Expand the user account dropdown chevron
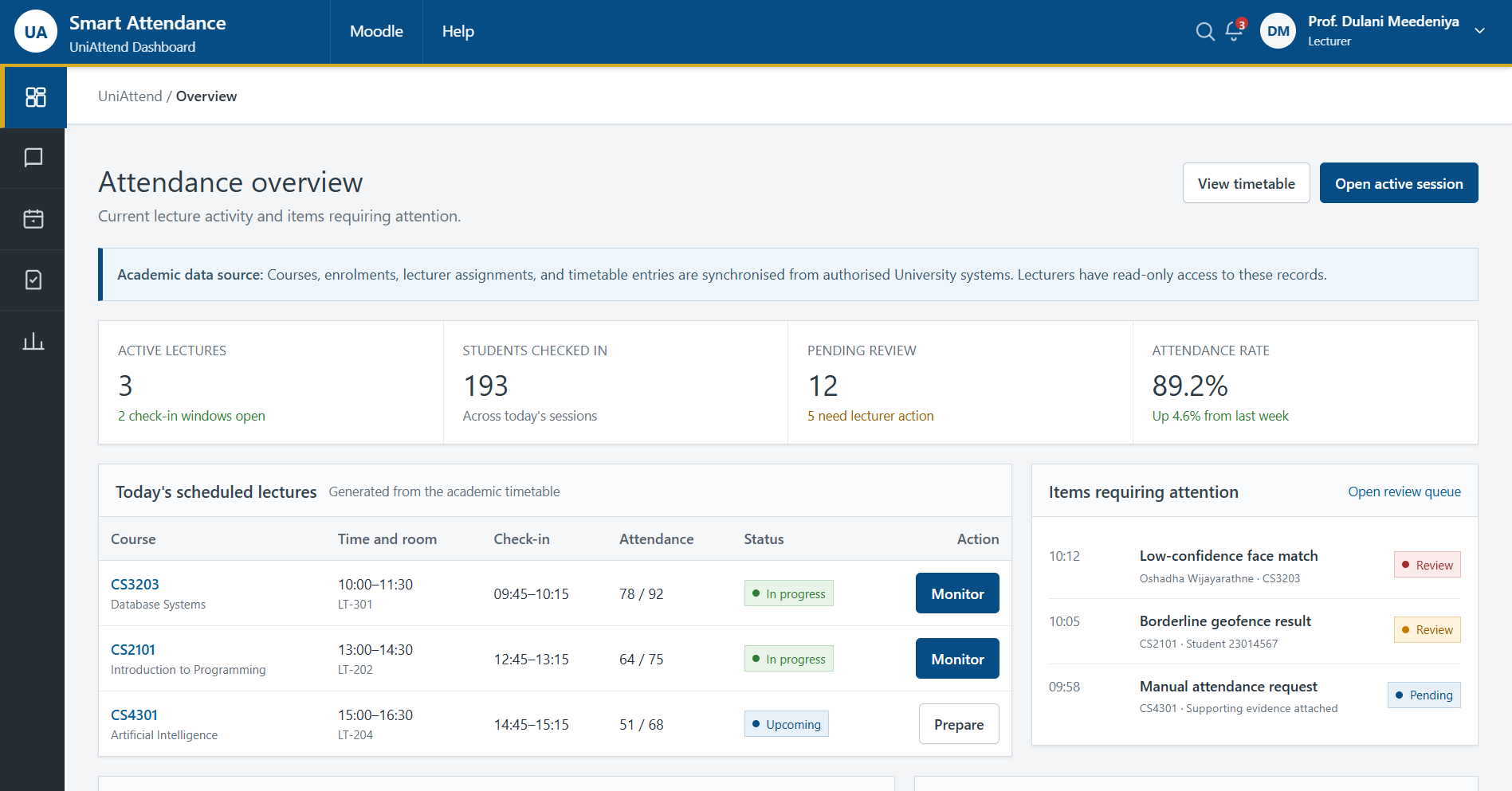Image resolution: width=1512 pixels, height=791 pixels. (x=1479, y=31)
